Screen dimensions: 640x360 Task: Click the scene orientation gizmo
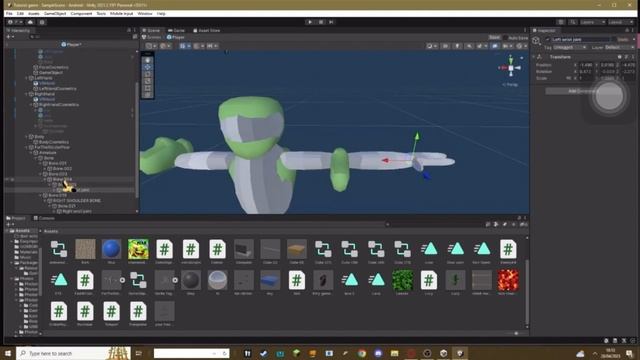511,68
